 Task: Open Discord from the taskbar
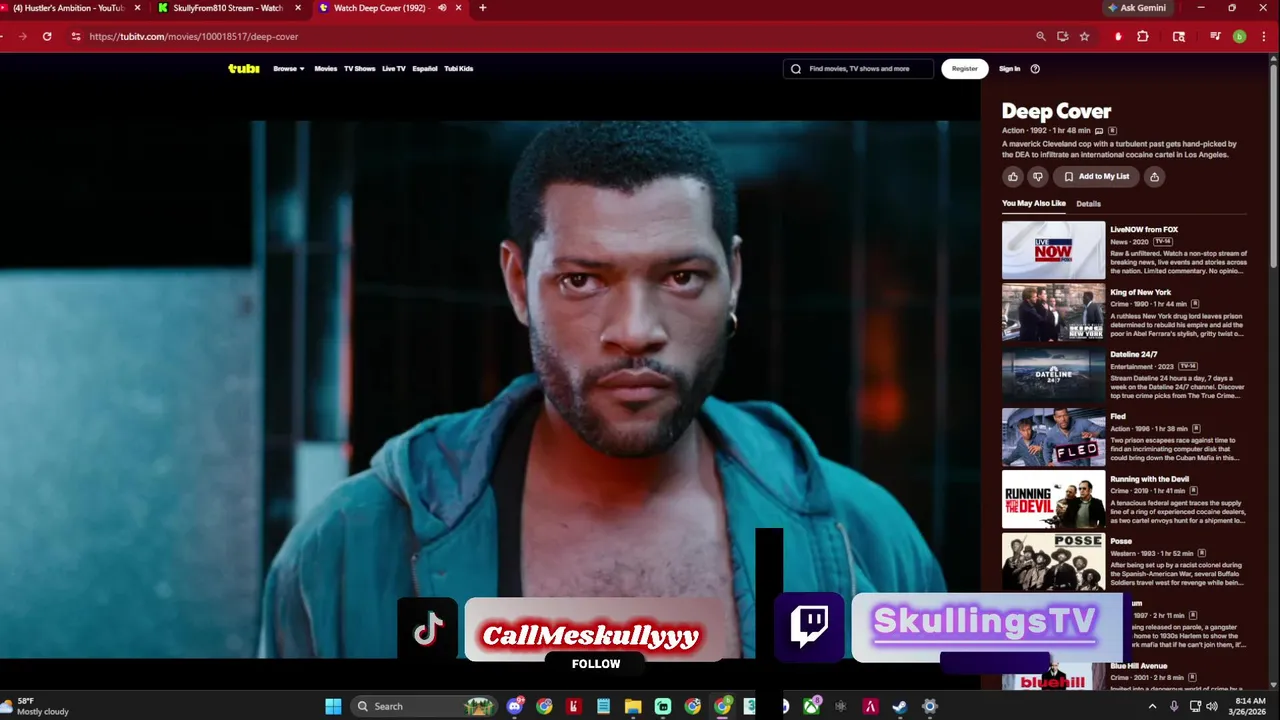click(515, 706)
